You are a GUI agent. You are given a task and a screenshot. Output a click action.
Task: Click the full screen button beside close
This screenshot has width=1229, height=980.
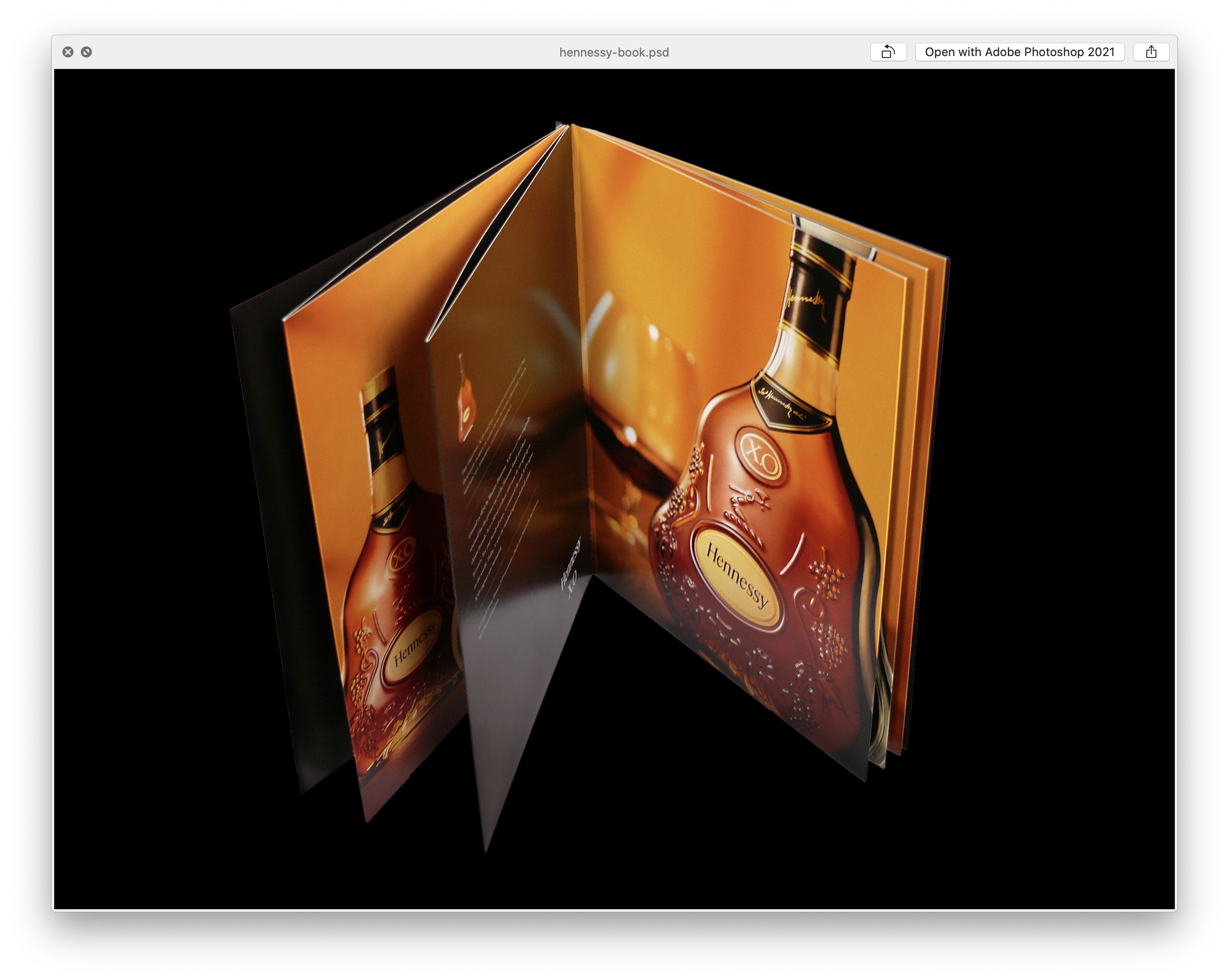tap(87, 52)
